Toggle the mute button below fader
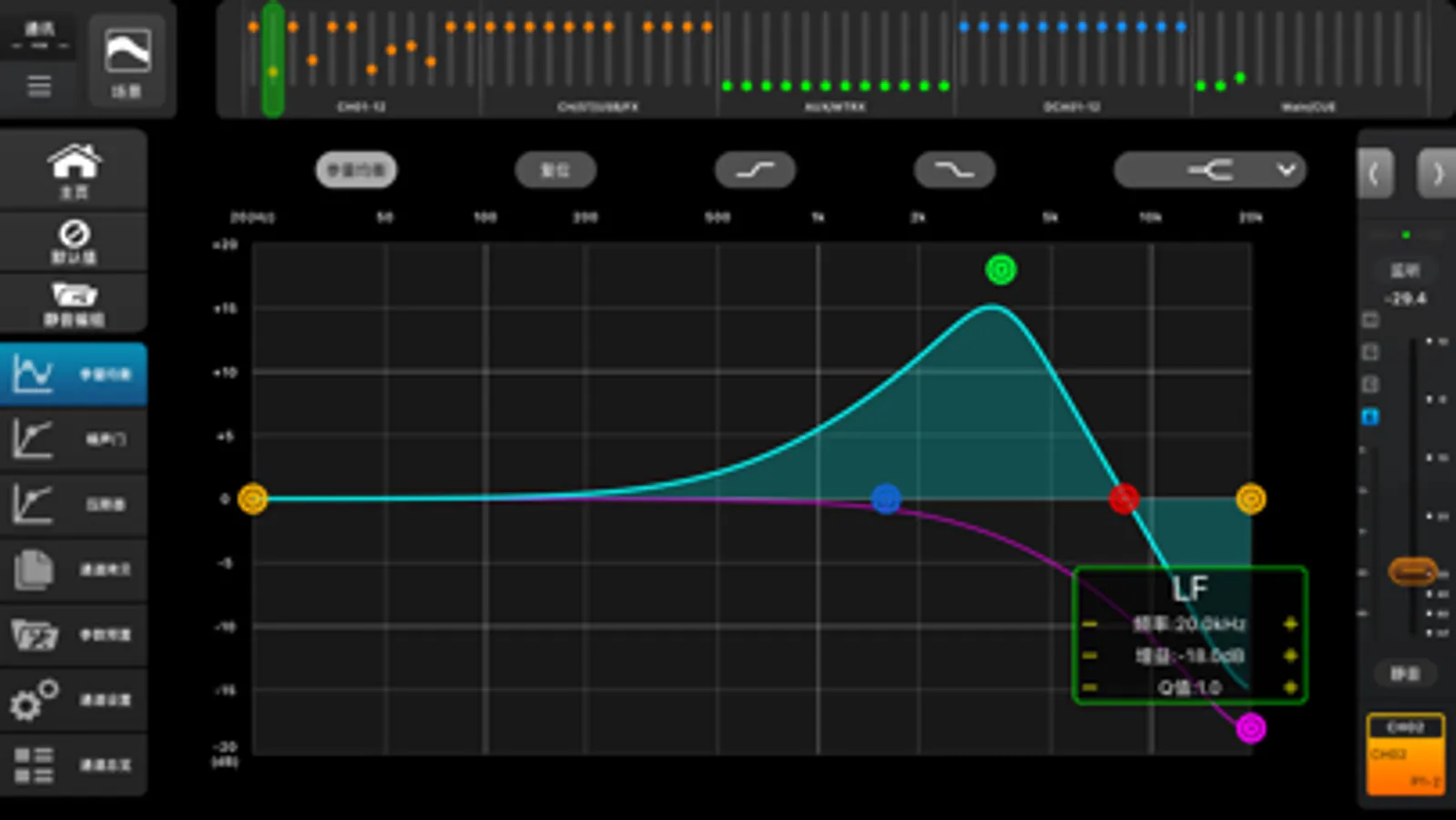 [1405, 673]
